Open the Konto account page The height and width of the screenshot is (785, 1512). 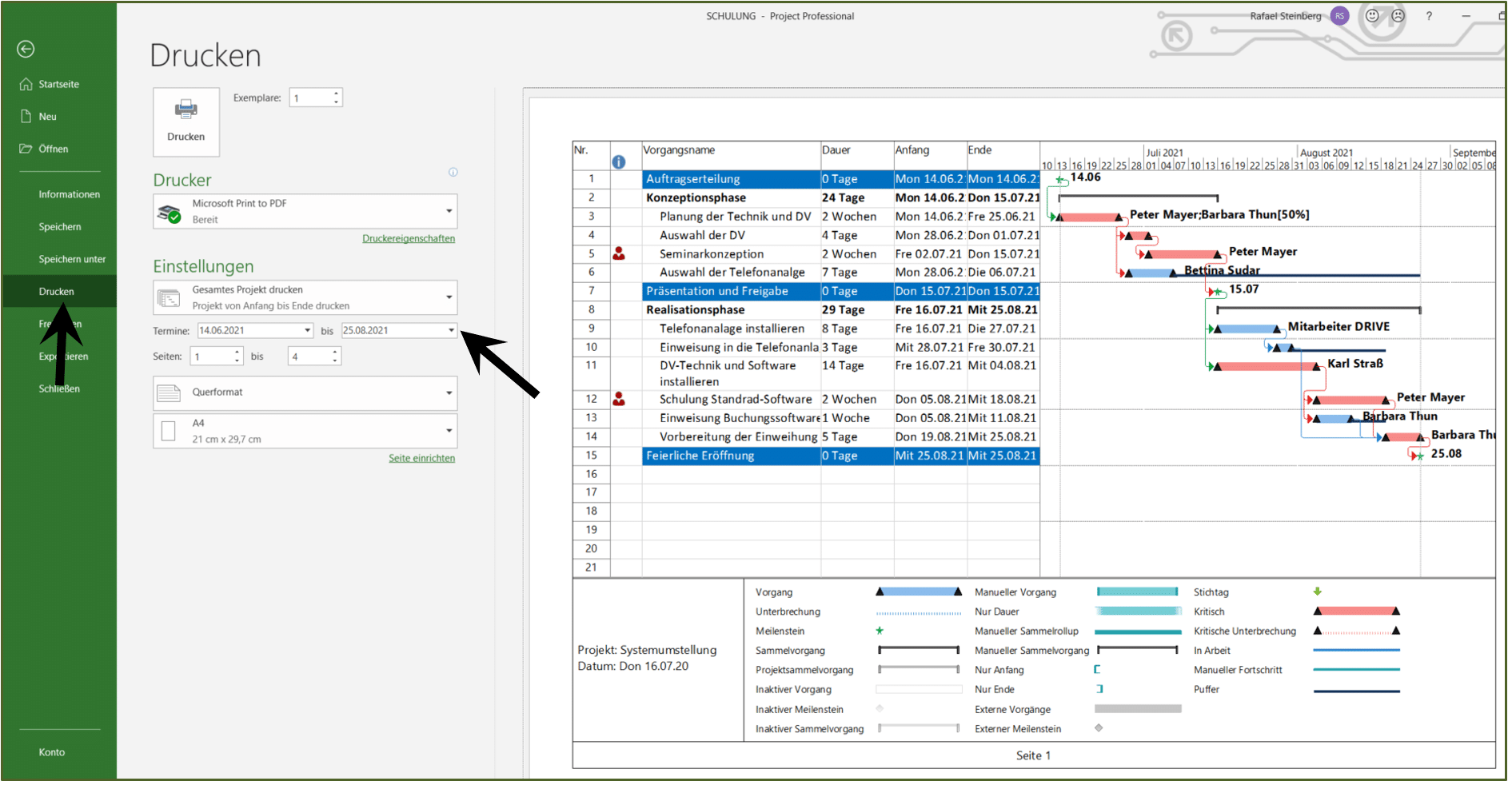pos(52,752)
